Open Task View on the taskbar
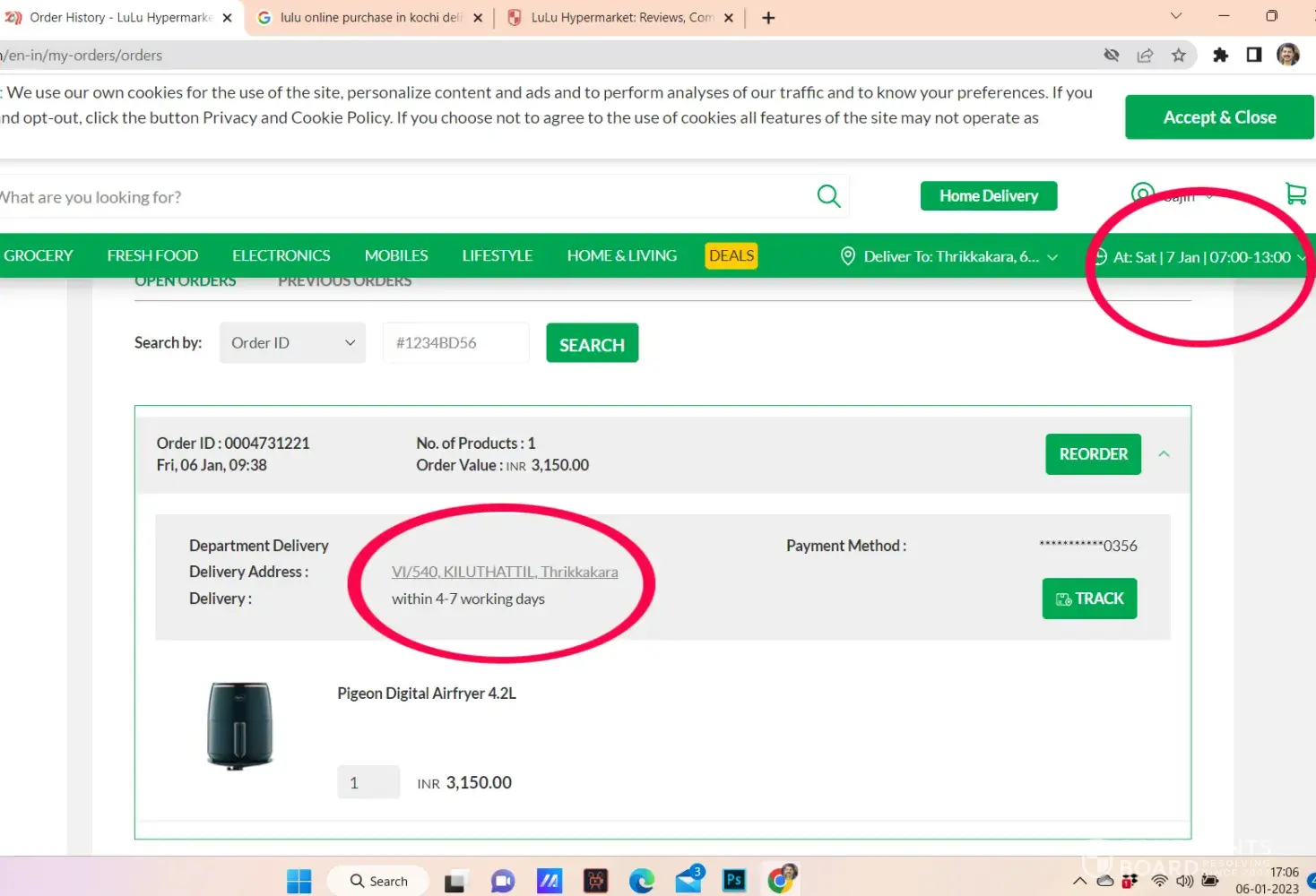The width and height of the screenshot is (1316, 896). [455, 881]
